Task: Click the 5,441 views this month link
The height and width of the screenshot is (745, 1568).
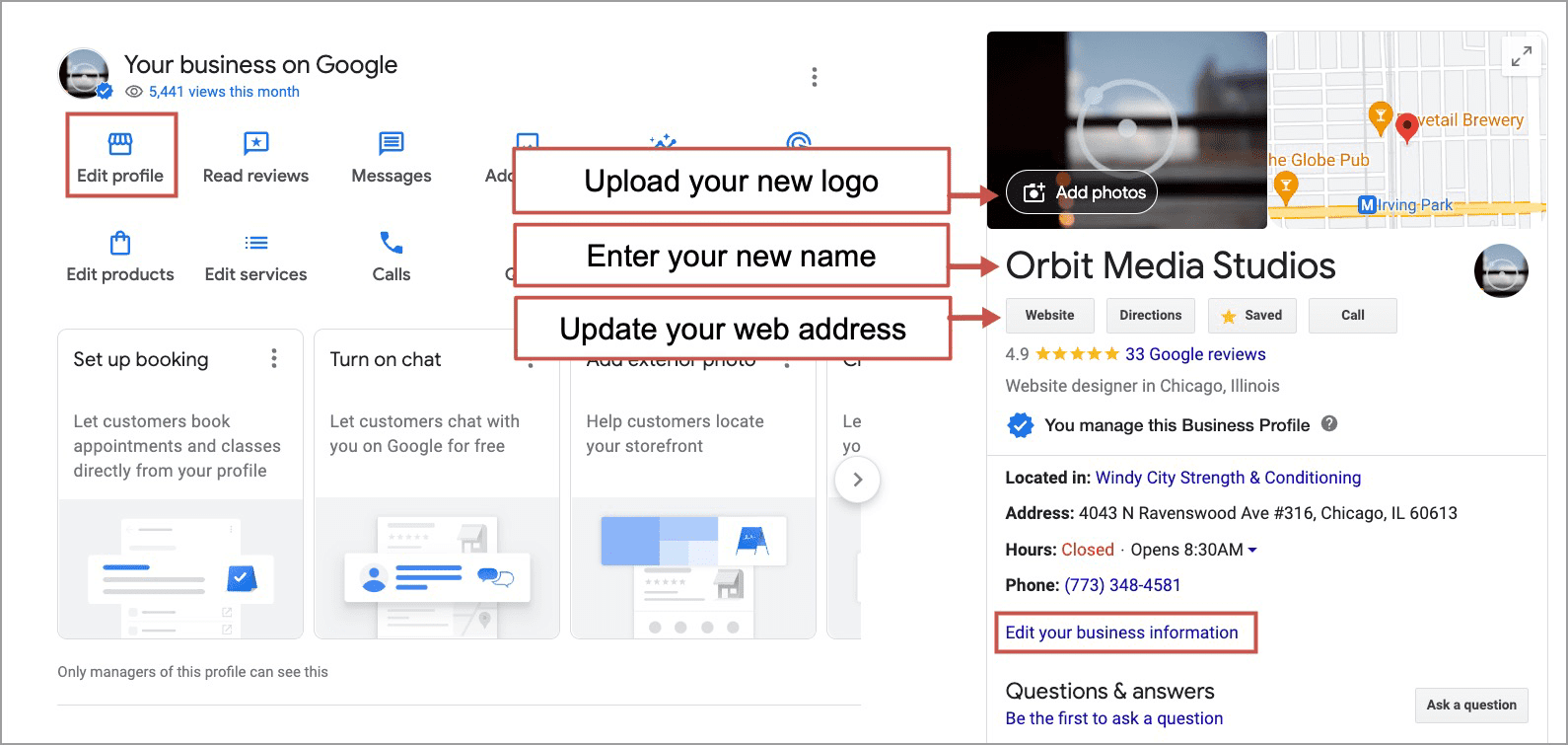Action: pos(224,92)
